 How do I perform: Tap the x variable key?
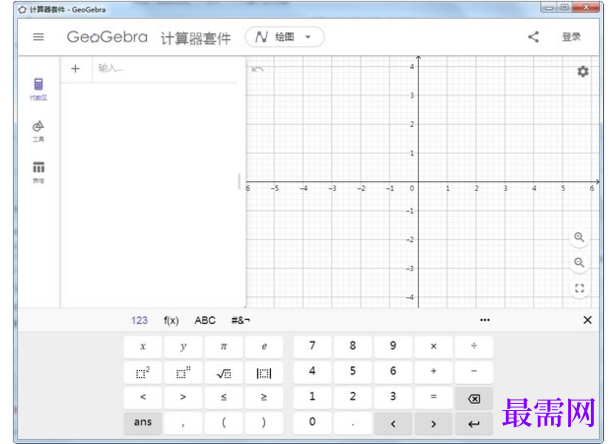coord(143,346)
